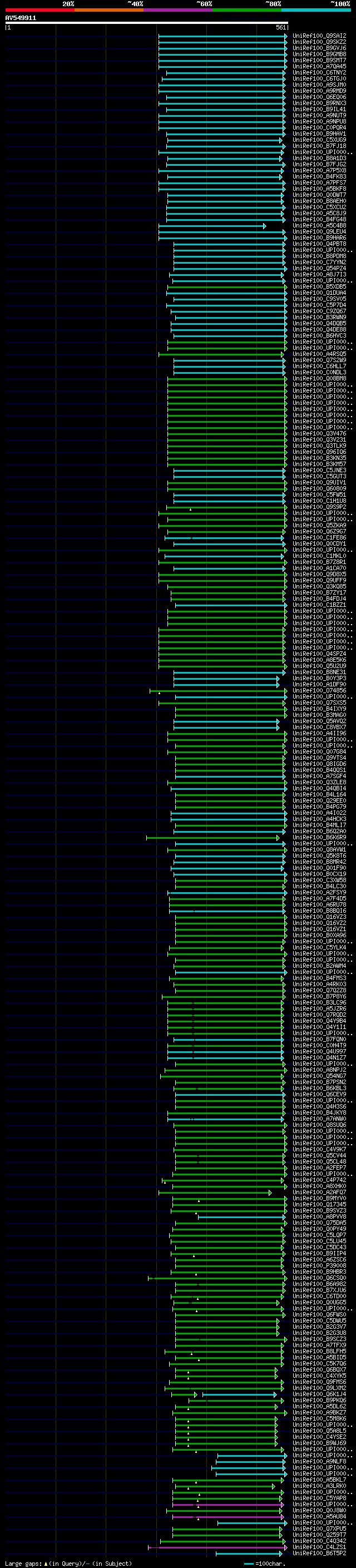Select hit label UniRef100_B9HAR6
Screen dimensions: 356x1568
click(x=319, y=238)
